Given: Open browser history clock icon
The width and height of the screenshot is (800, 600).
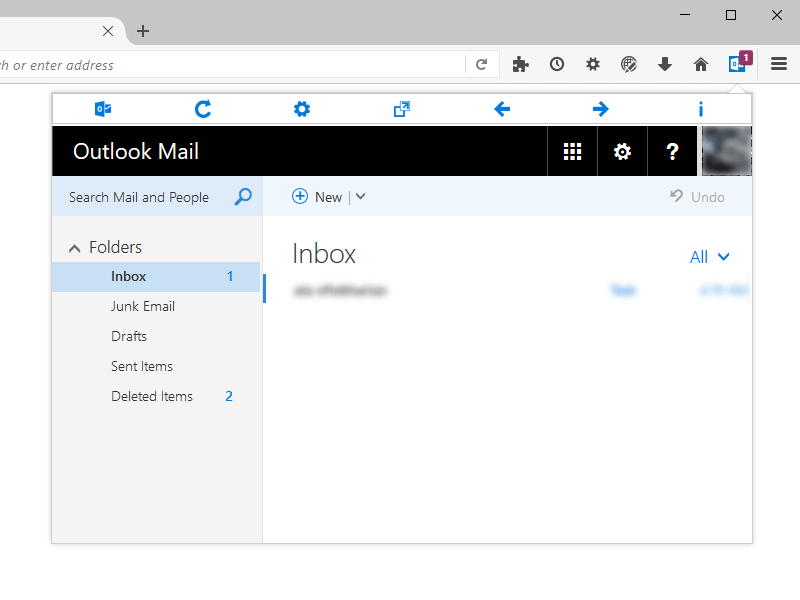Looking at the screenshot, I should click(x=557, y=64).
